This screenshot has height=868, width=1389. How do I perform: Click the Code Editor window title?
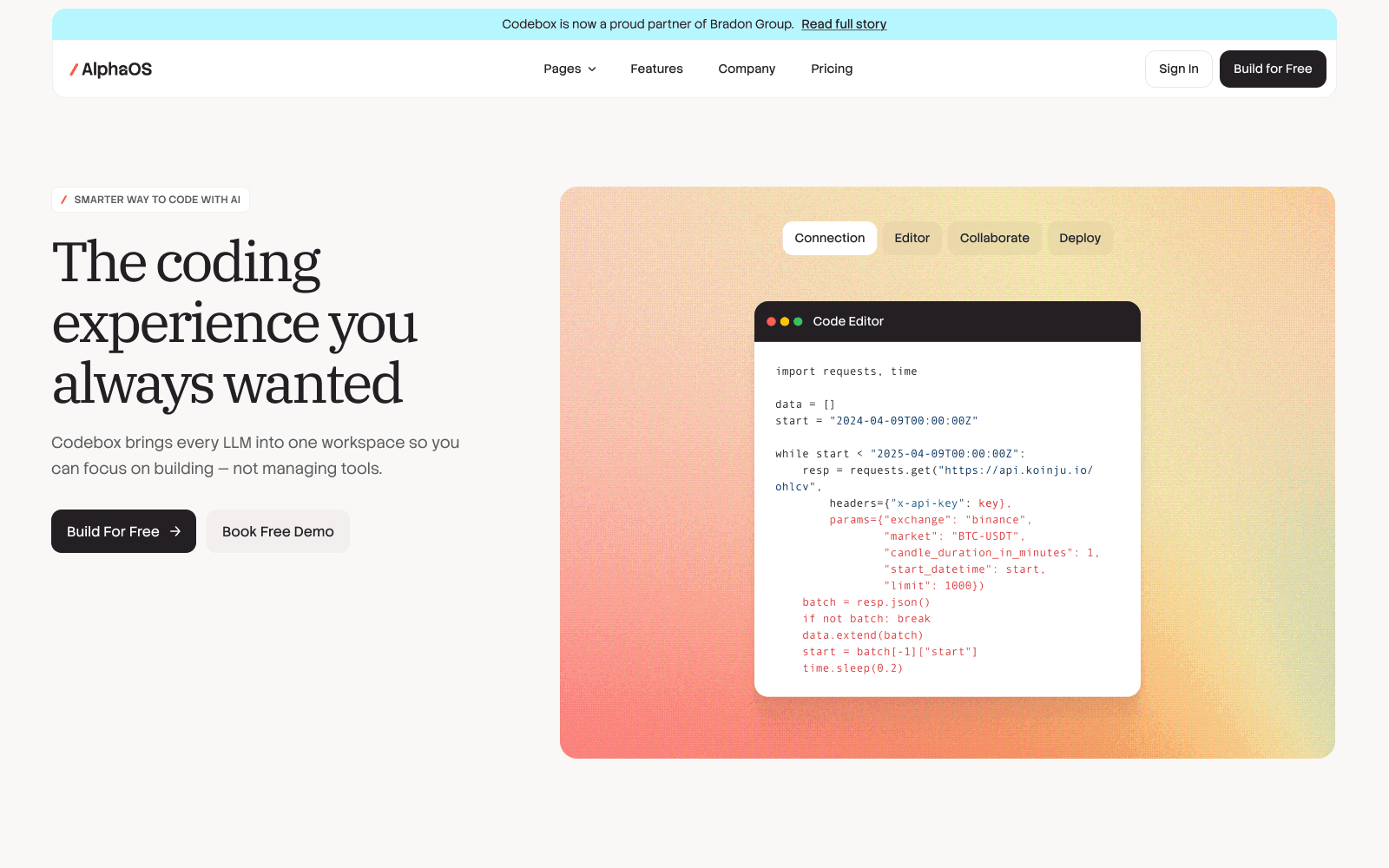tap(848, 321)
